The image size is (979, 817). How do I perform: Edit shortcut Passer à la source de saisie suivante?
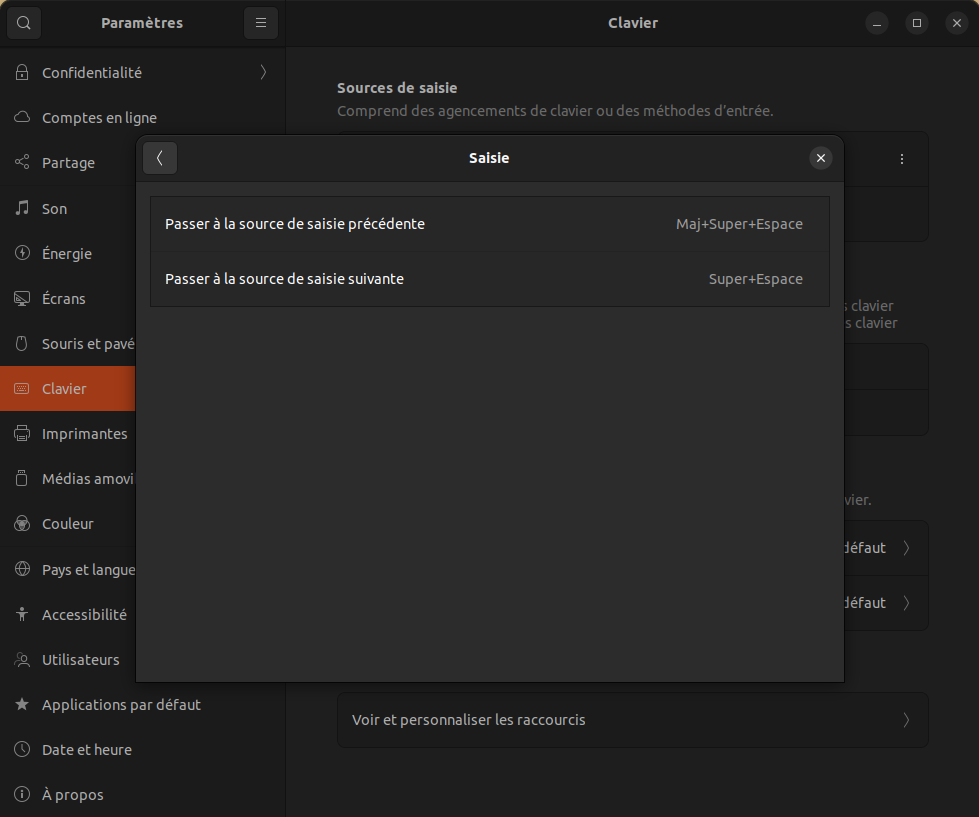(x=490, y=279)
